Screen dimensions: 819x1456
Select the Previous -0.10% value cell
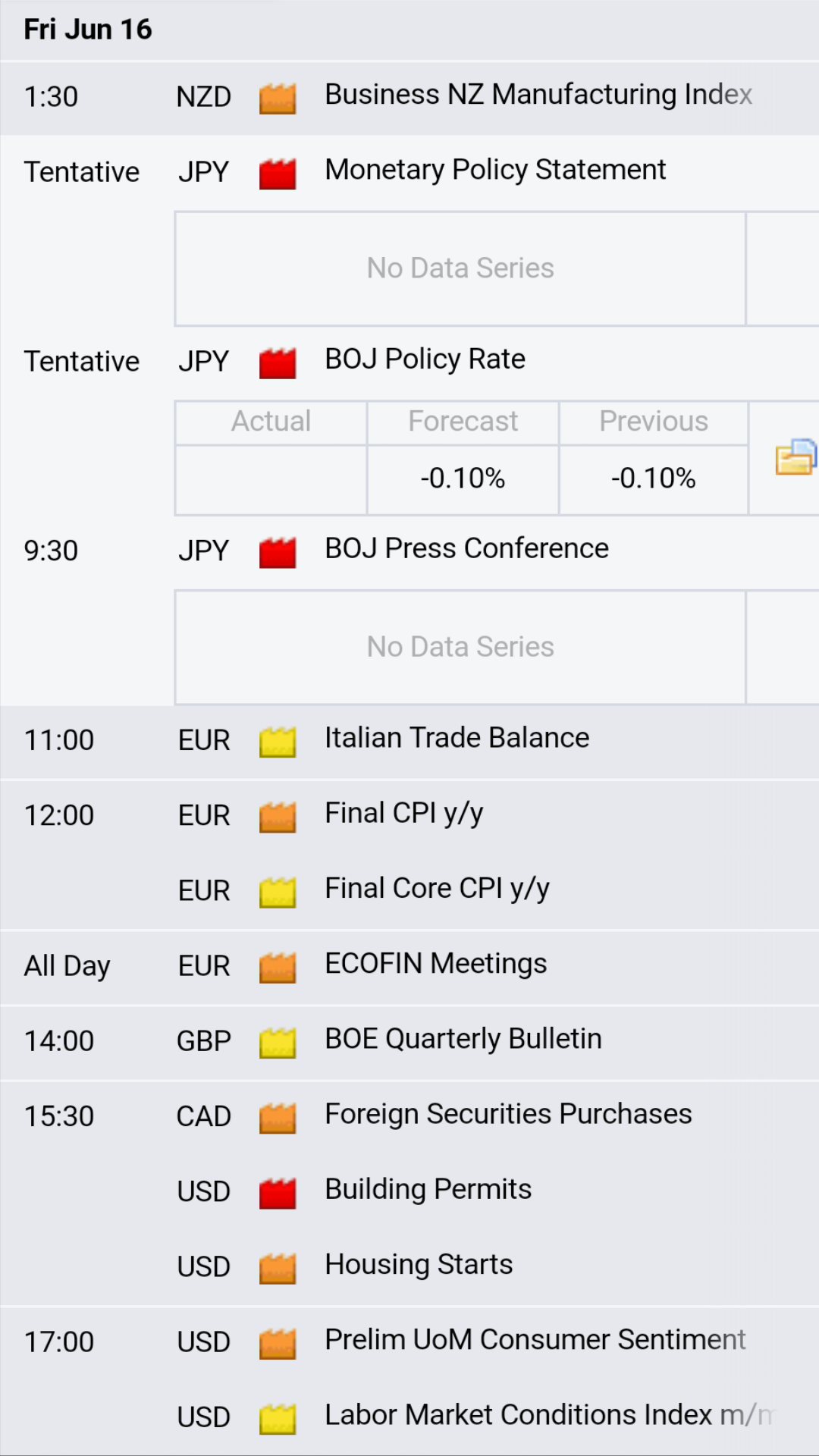[x=654, y=479]
